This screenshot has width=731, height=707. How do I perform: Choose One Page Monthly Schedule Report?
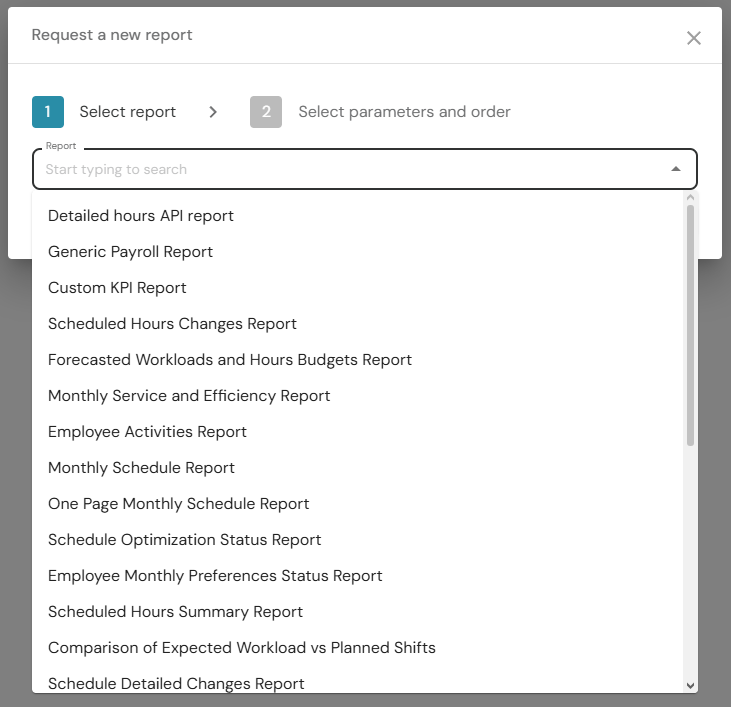179,503
